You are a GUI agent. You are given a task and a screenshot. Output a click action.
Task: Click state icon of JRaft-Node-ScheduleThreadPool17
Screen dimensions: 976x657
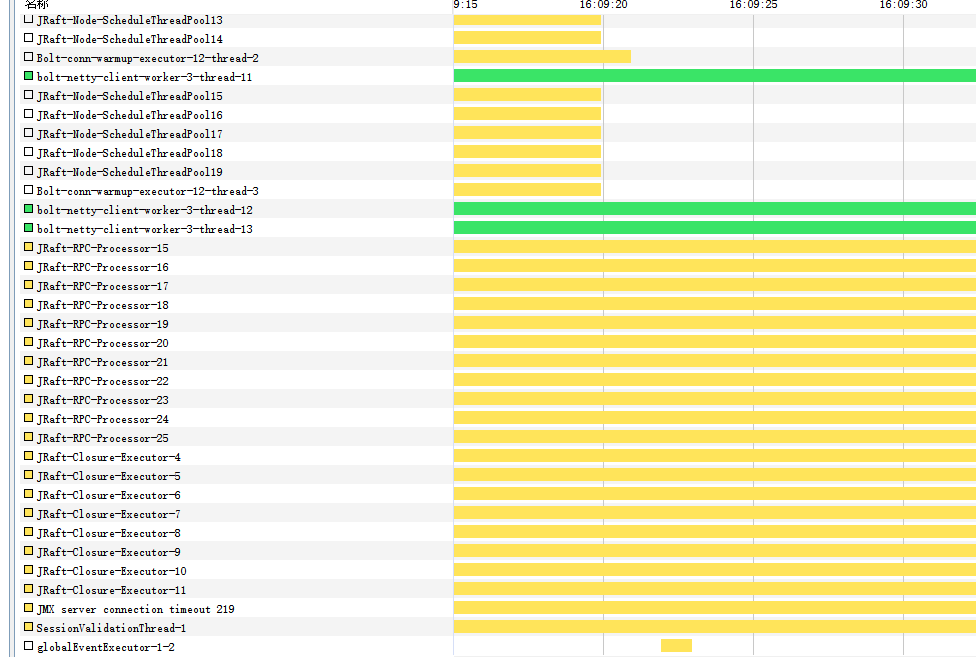tap(28, 133)
